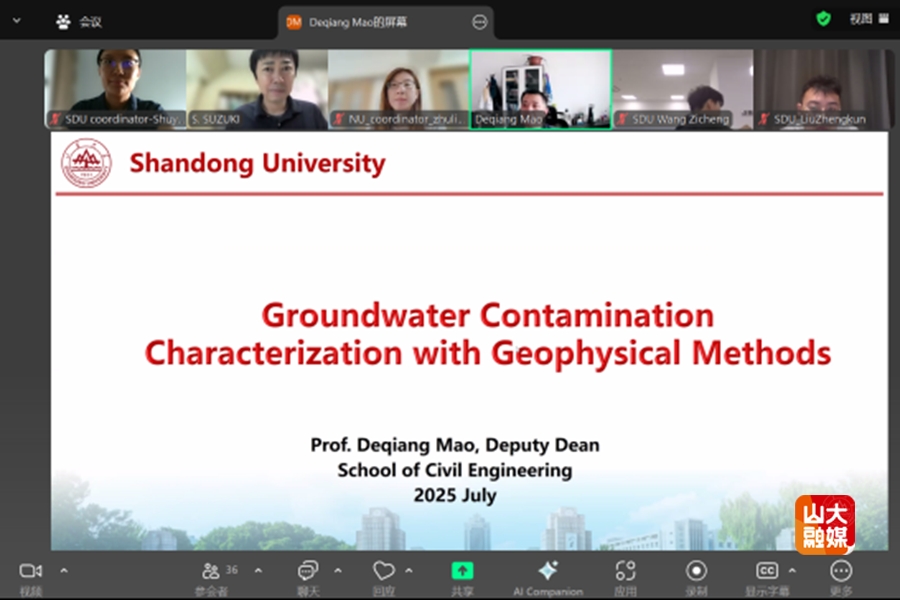Viewport: 900px width, 600px height.
Task: Click the muted mic icon on SDU_LiuZhengkun
Action: point(764,119)
